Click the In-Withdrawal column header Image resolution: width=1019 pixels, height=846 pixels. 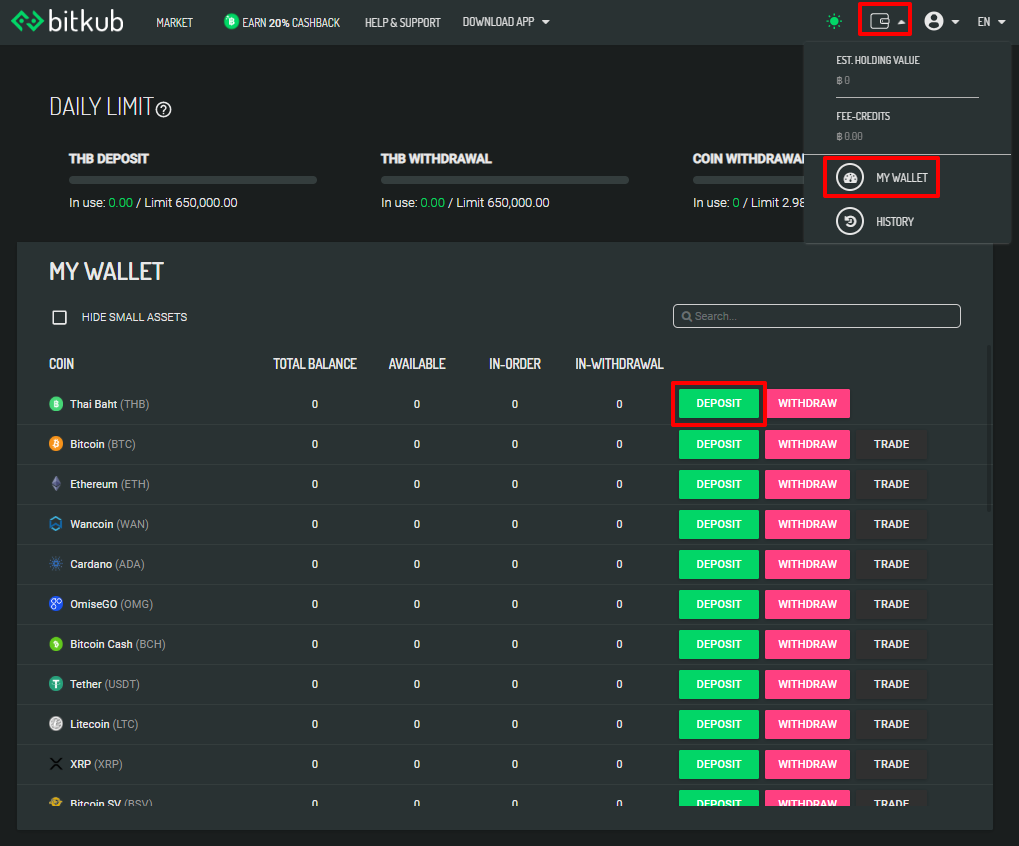coord(619,364)
